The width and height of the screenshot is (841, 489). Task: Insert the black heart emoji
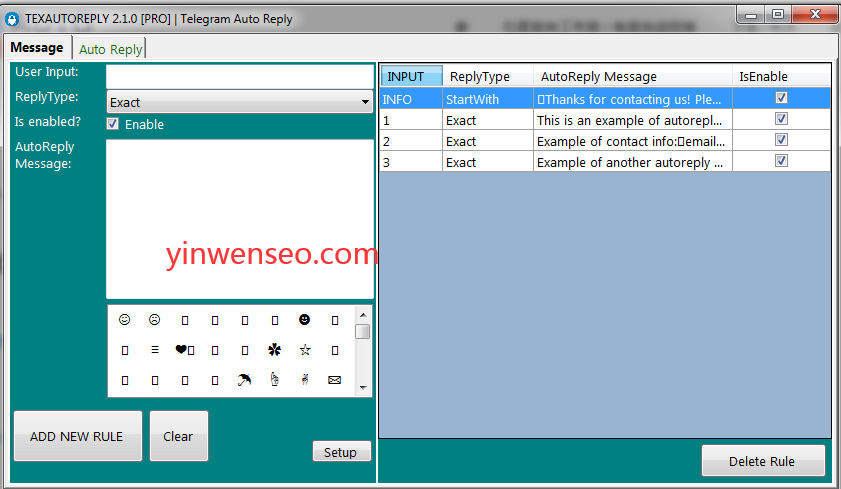click(x=181, y=350)
